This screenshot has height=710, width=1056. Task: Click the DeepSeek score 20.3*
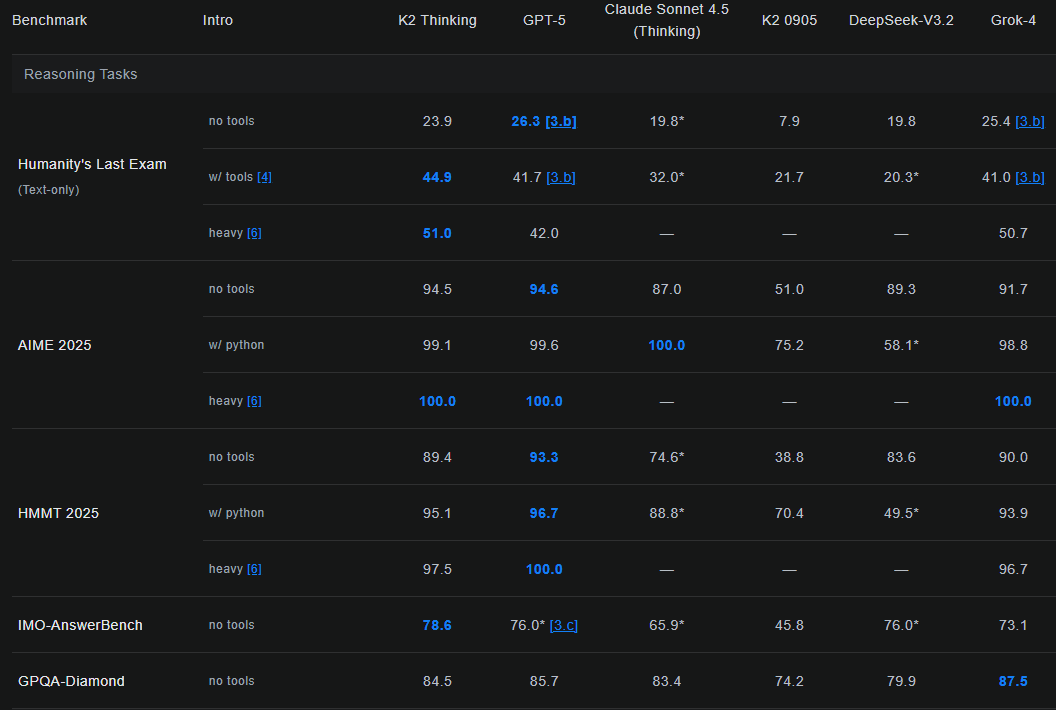pyautogui.click(x=901, y=177)
